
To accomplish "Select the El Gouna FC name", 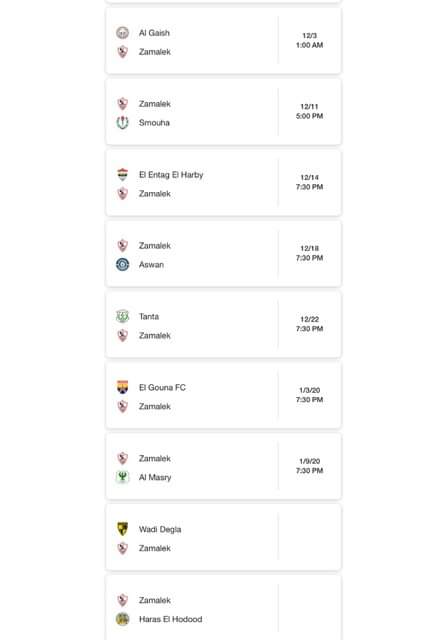I will pos(162,387).
